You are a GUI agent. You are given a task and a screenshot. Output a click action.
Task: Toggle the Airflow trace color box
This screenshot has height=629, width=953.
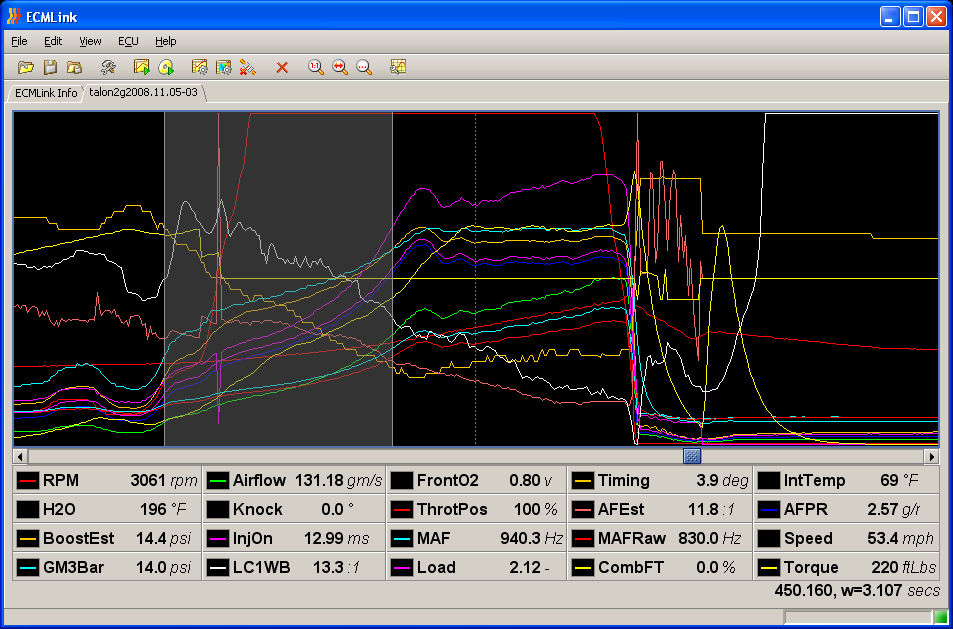216,481
